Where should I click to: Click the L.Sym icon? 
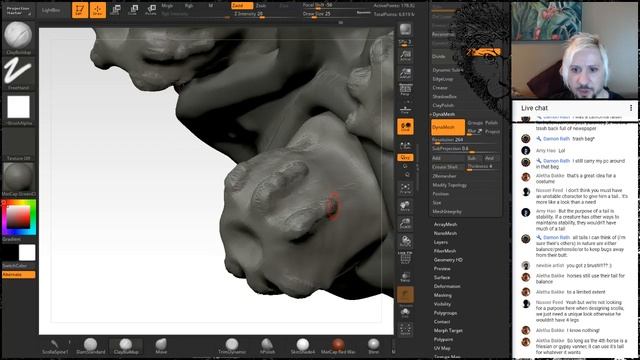tap(405, 145)
